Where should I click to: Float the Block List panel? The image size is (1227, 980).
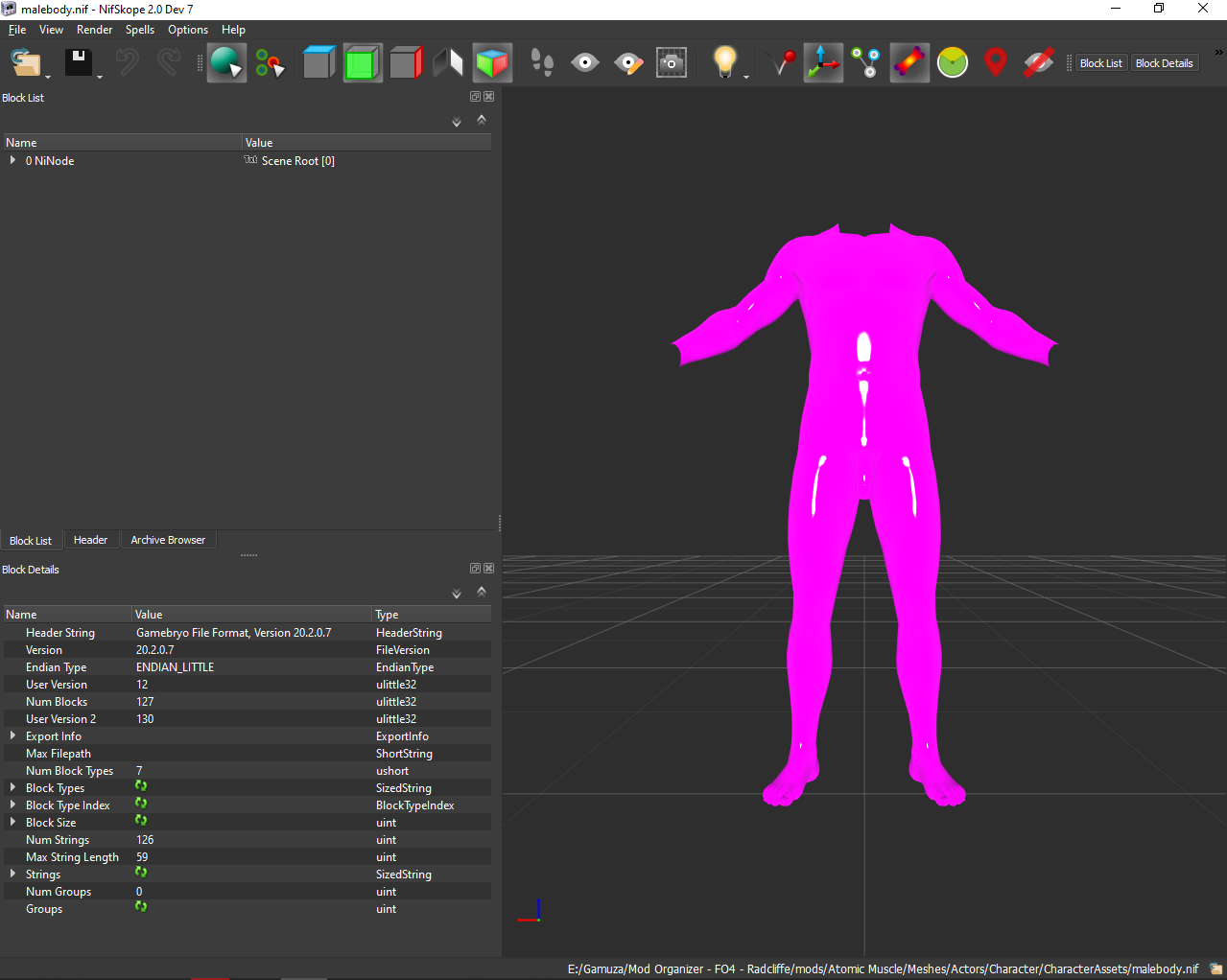pyautogui.click(x=475, y=97)
